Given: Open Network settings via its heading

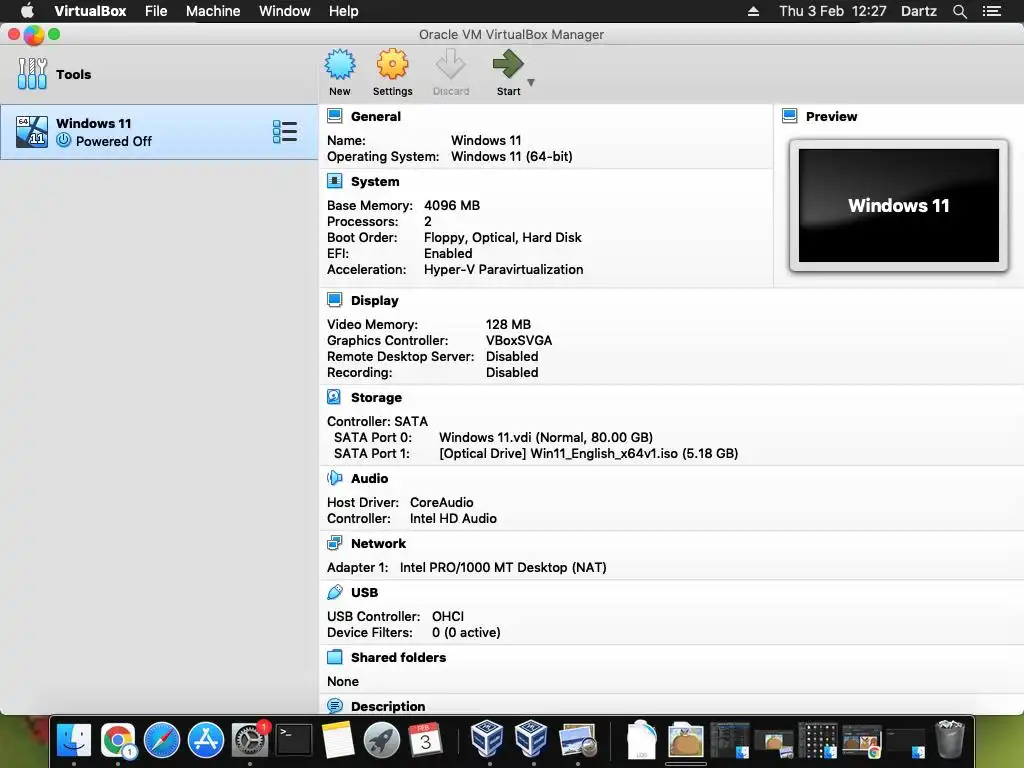Looking at the screenshot, I should point(378,543).
